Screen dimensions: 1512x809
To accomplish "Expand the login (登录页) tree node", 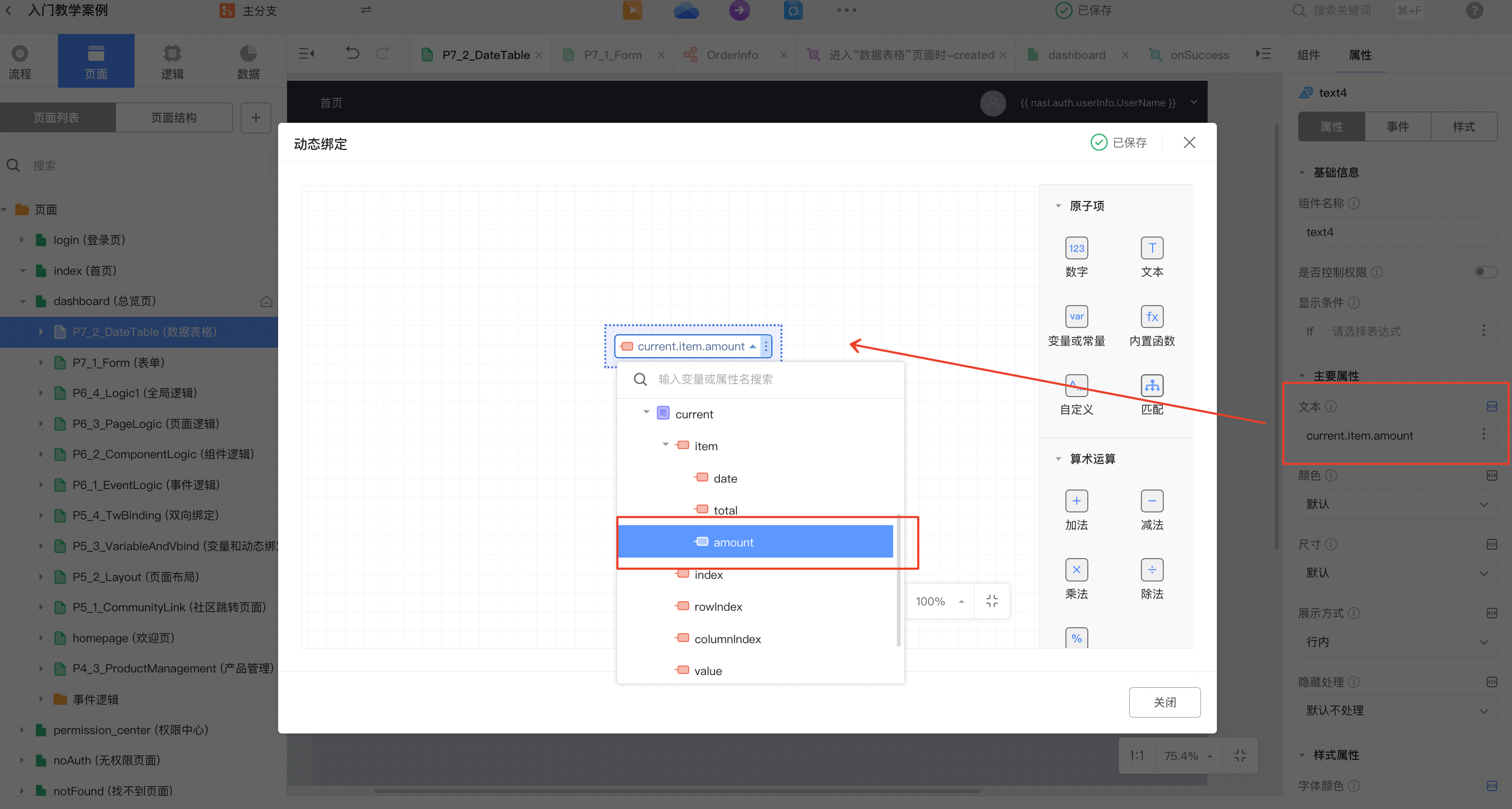I will point(22,239).
